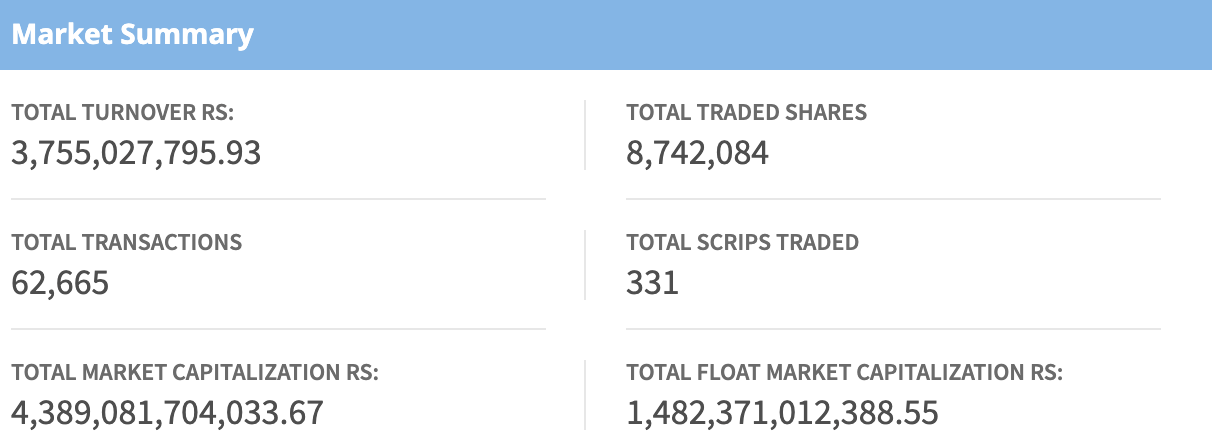The width and height of the screenshot is (1212, 435).
Task: Click the divider line below the turnover value
Action: coord(278,199)
